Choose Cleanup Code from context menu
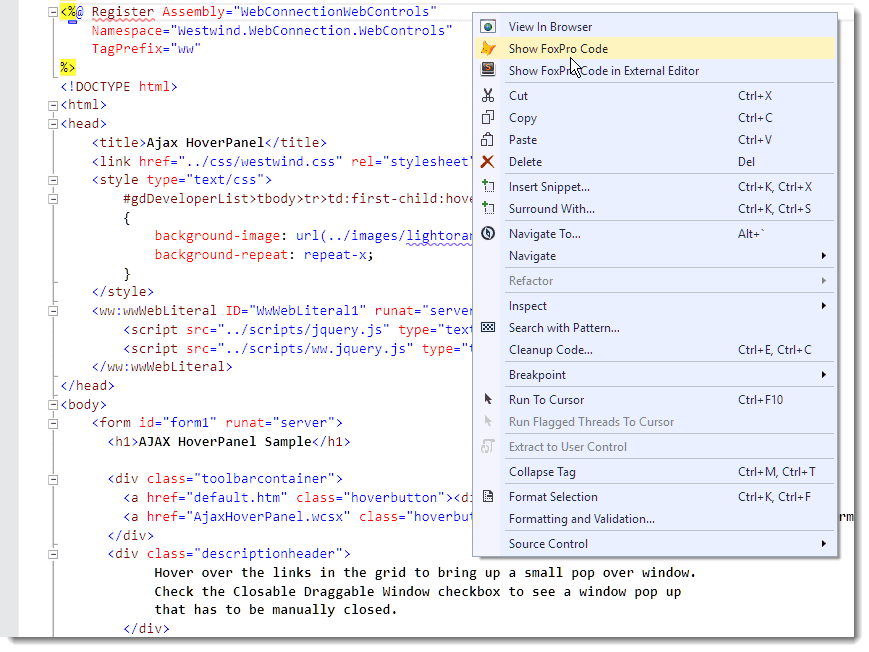Viewport: 869px width, 652px height. point(550,350)
